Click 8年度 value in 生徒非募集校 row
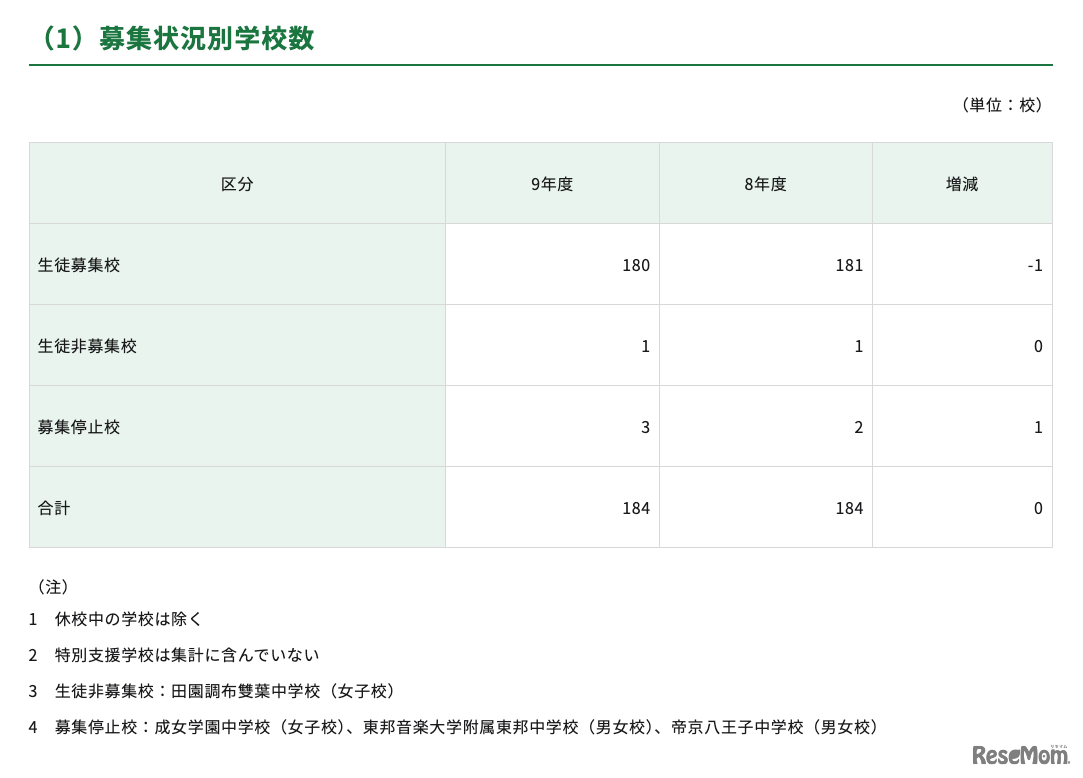 click(x=859, y=346)
